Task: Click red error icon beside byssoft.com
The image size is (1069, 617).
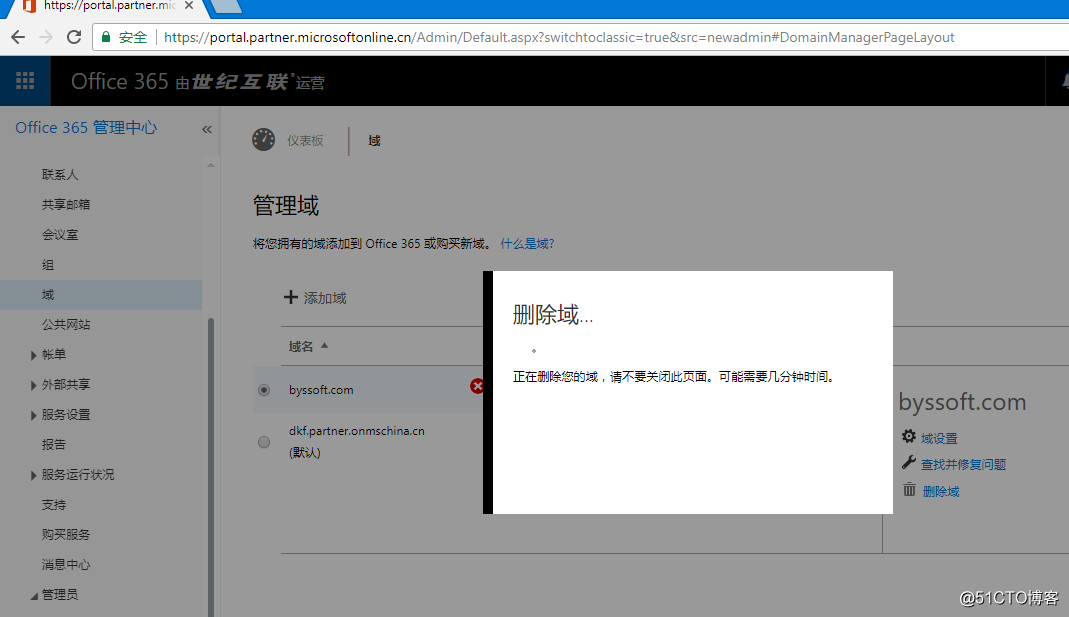Action: (x=477, y=387)
